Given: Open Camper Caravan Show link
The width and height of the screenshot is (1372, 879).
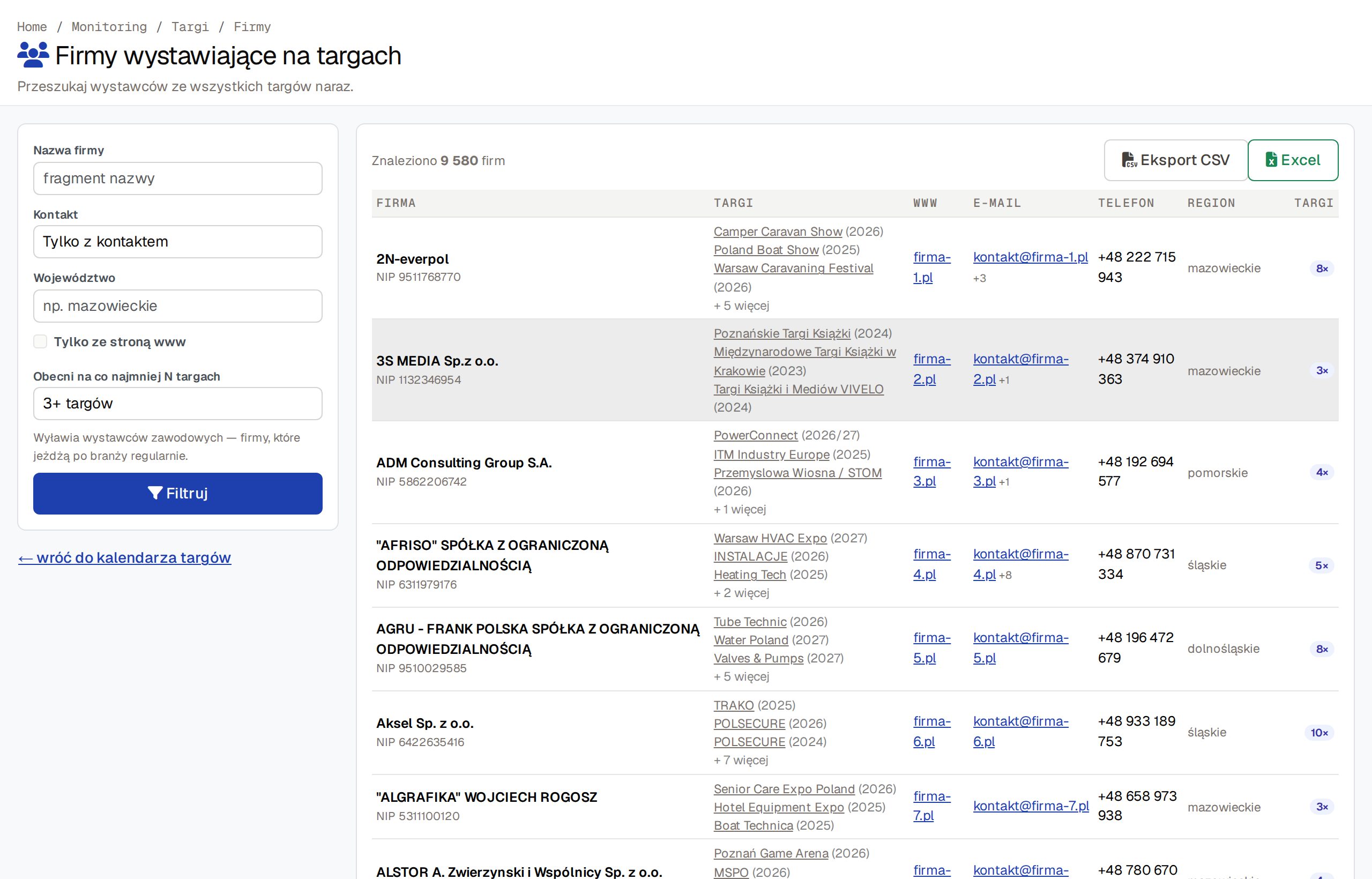Looking at the screenshot, I should 778,232.
